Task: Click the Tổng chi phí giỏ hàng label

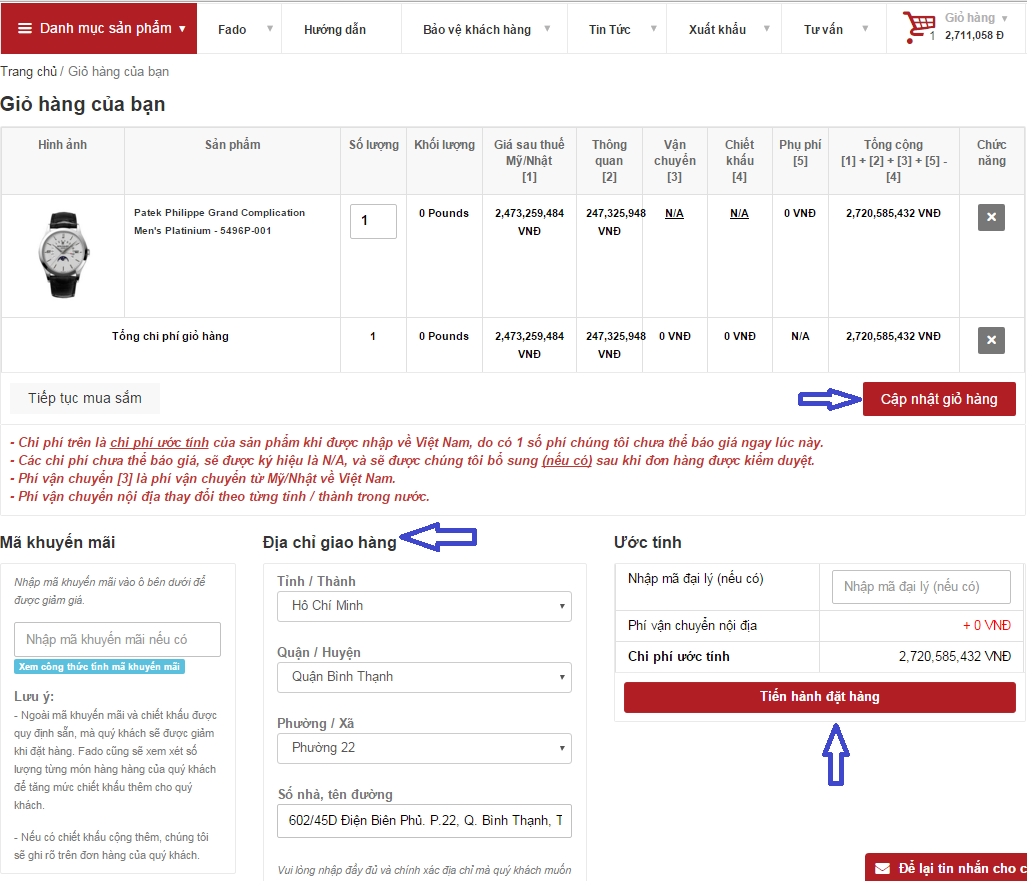Action: (170, 336)
